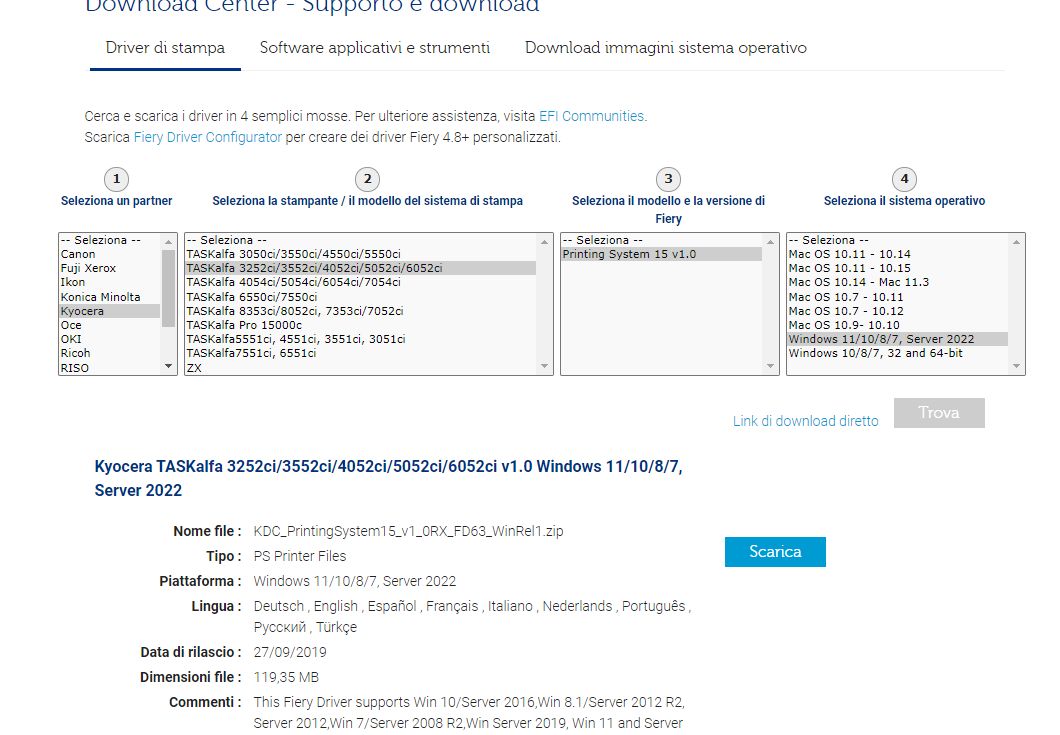1060x735 pixels.
Task: Choose '-- Seleziona --' in Fiery version list
Action: coord(662,240)
